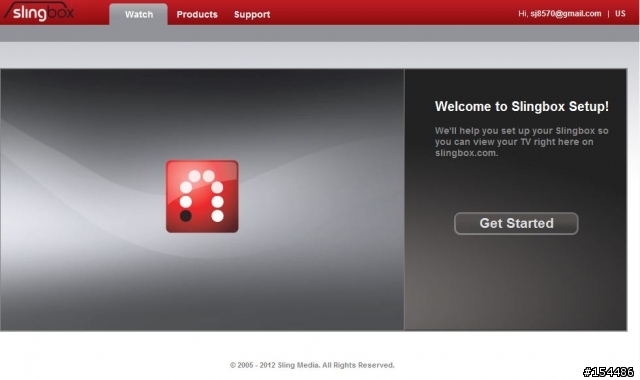Image resolution: width=640 pixels, height=380 pixels.
Task: Open the Products menu tab
Action: (x=197, y=14)
